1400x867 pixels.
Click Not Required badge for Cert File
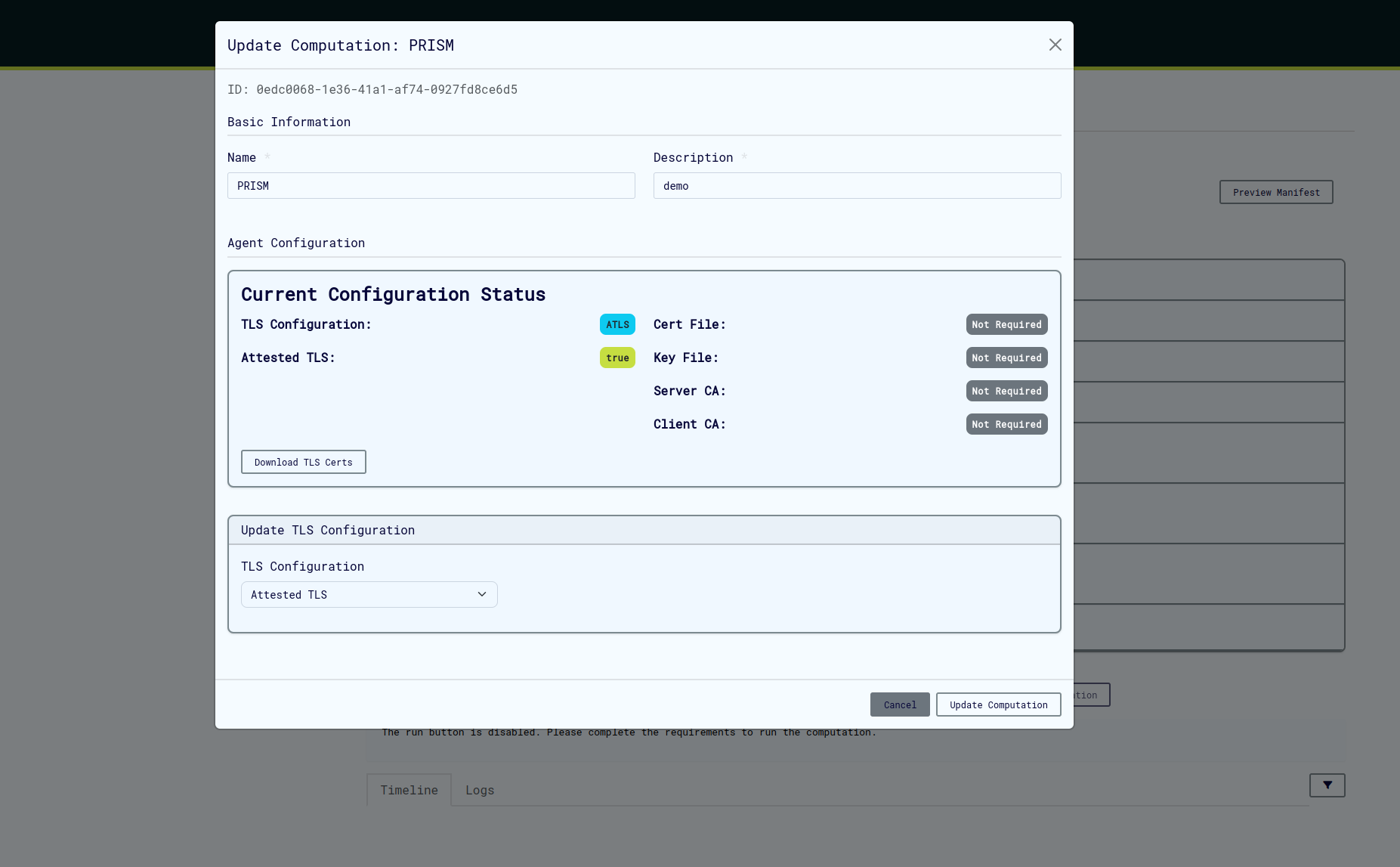[1007, 324]
